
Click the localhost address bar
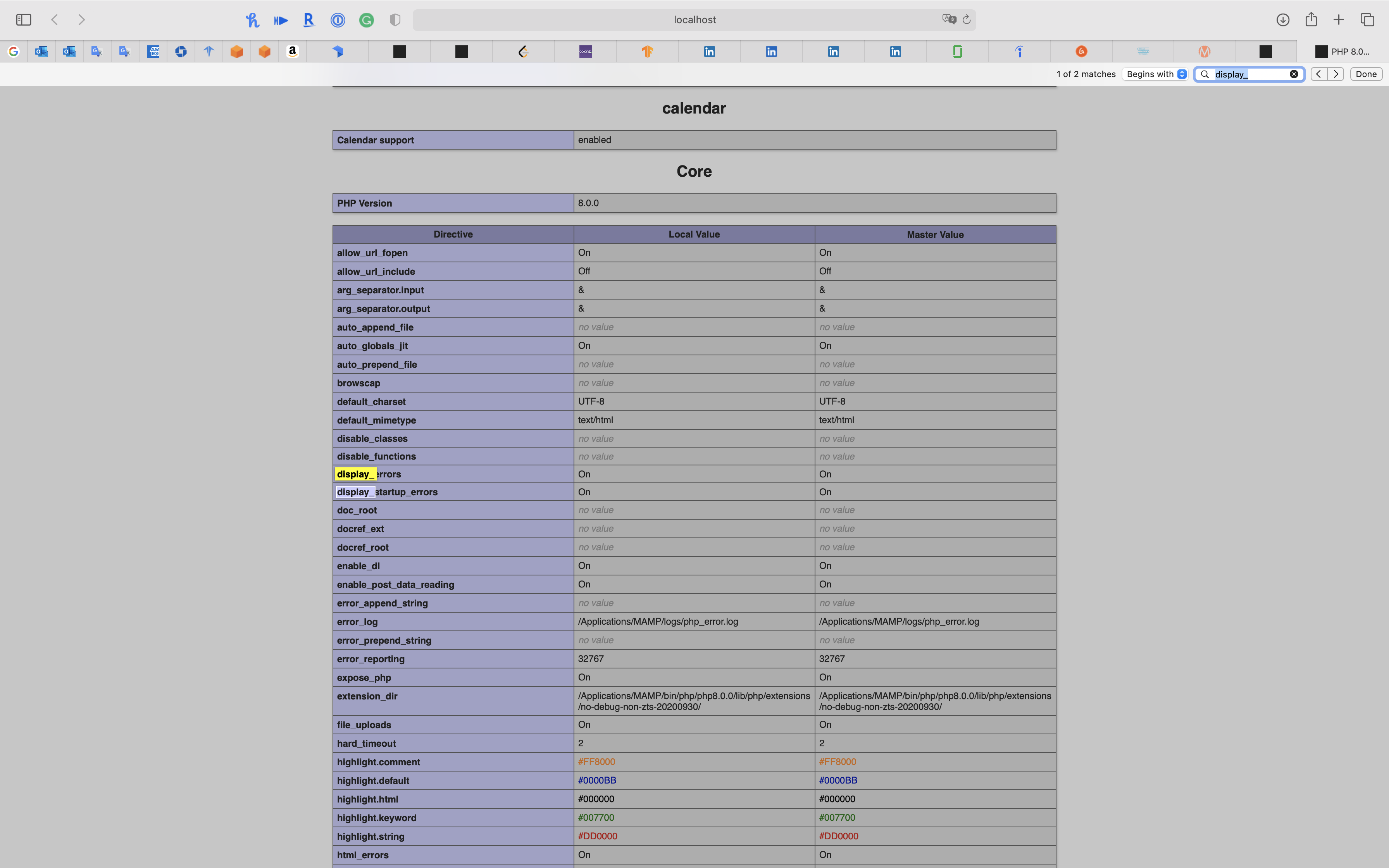click(x=694, y=19)
